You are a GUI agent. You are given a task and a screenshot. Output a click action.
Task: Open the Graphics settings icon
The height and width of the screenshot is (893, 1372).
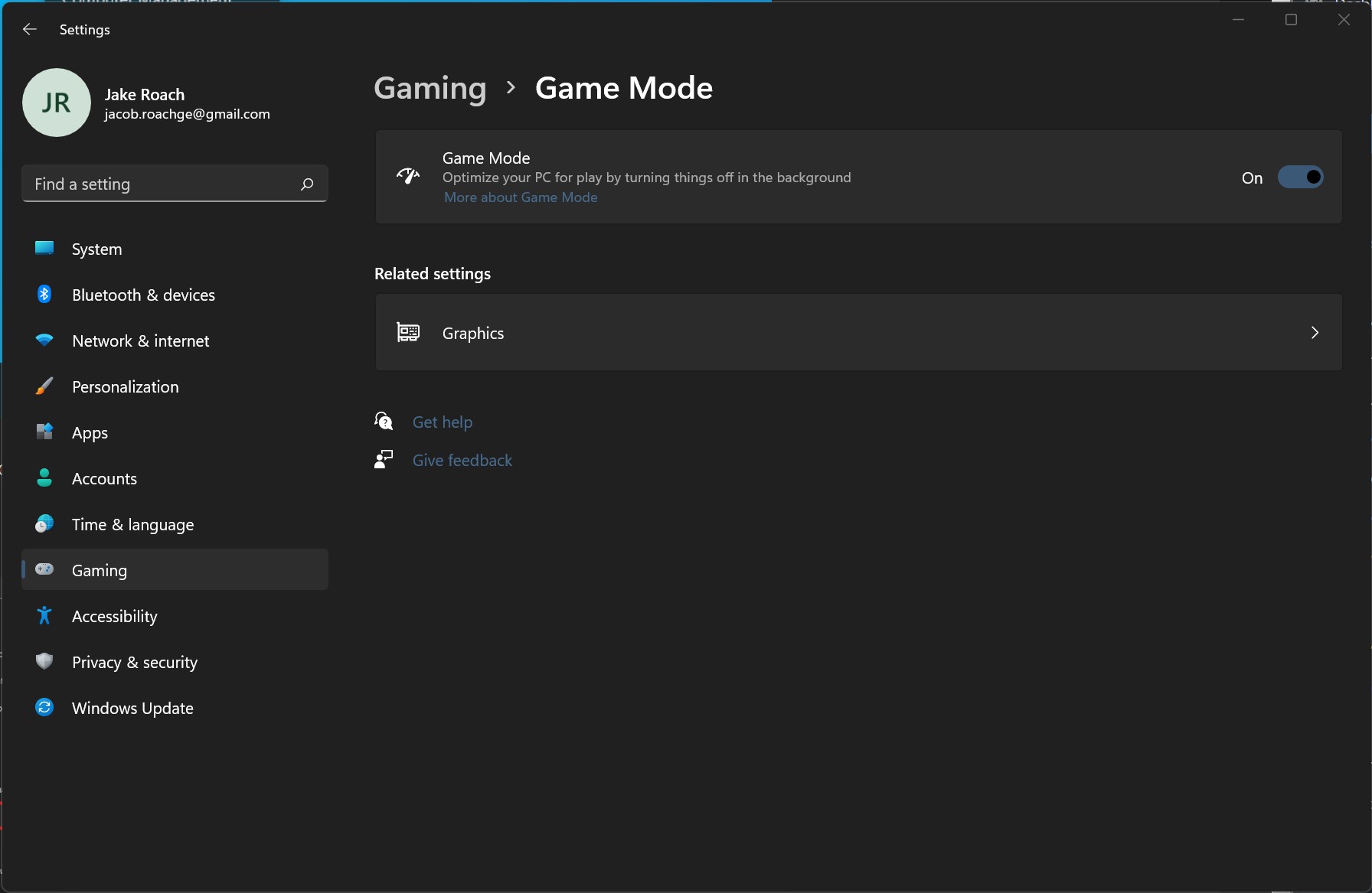coord(408,332)
